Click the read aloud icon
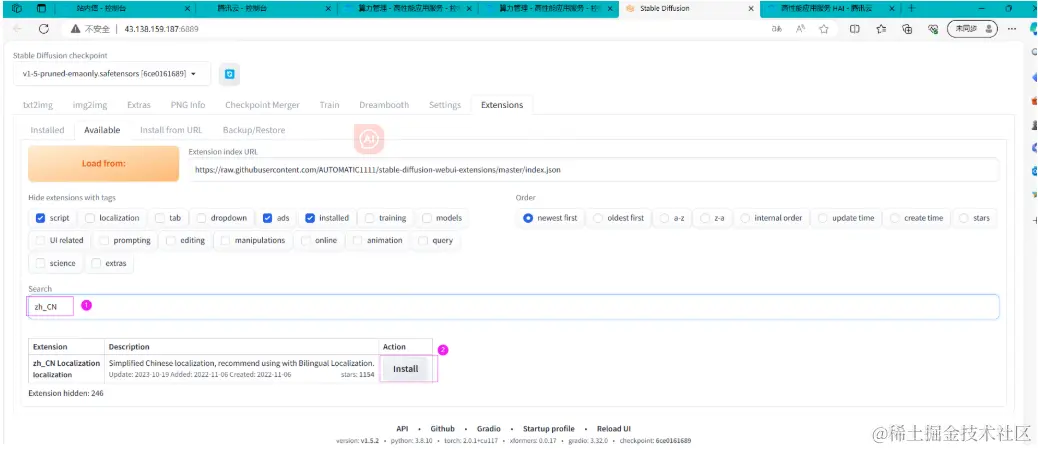 [800, 29]
